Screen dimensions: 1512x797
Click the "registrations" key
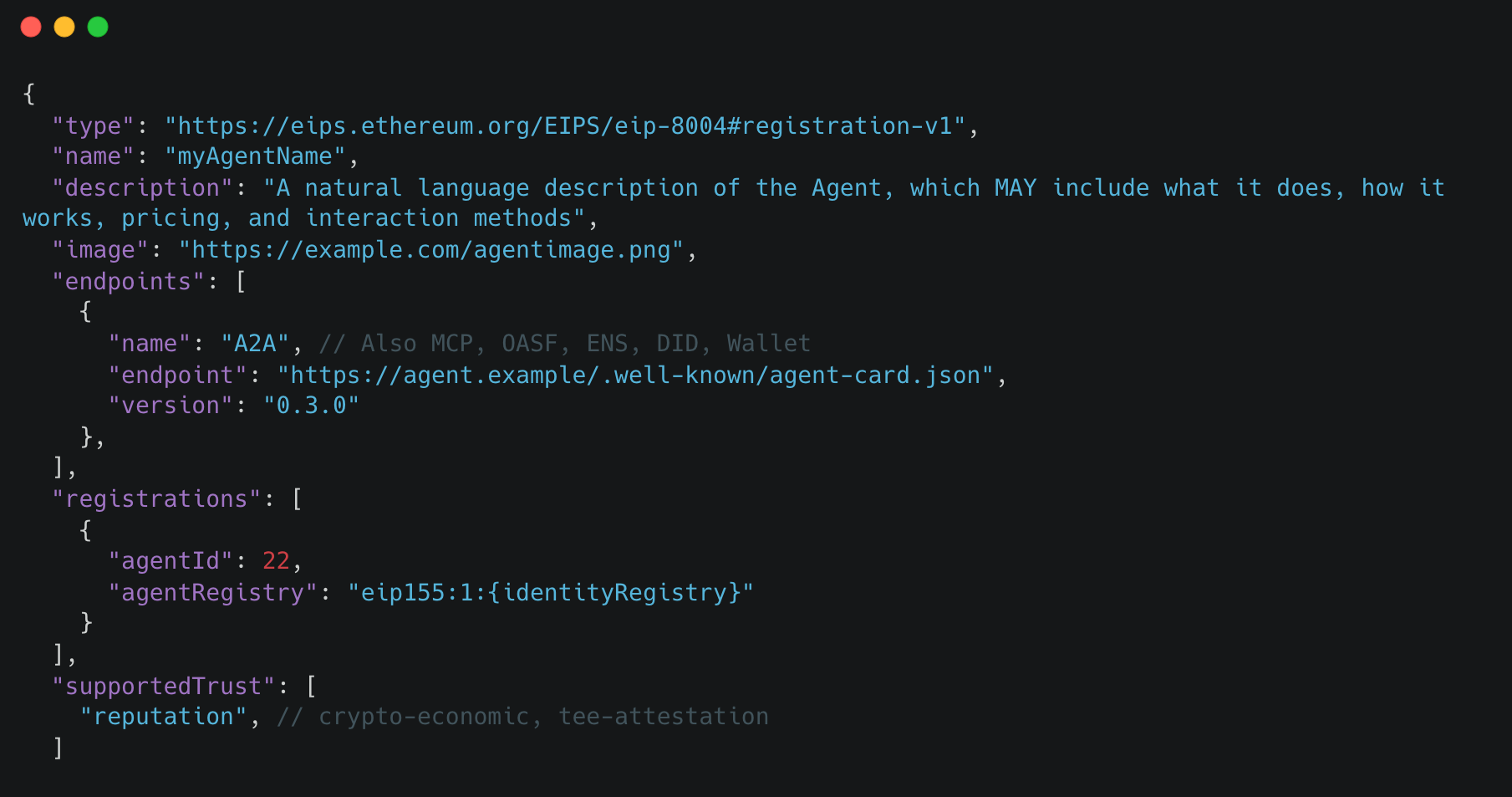[x=156, y=498]
